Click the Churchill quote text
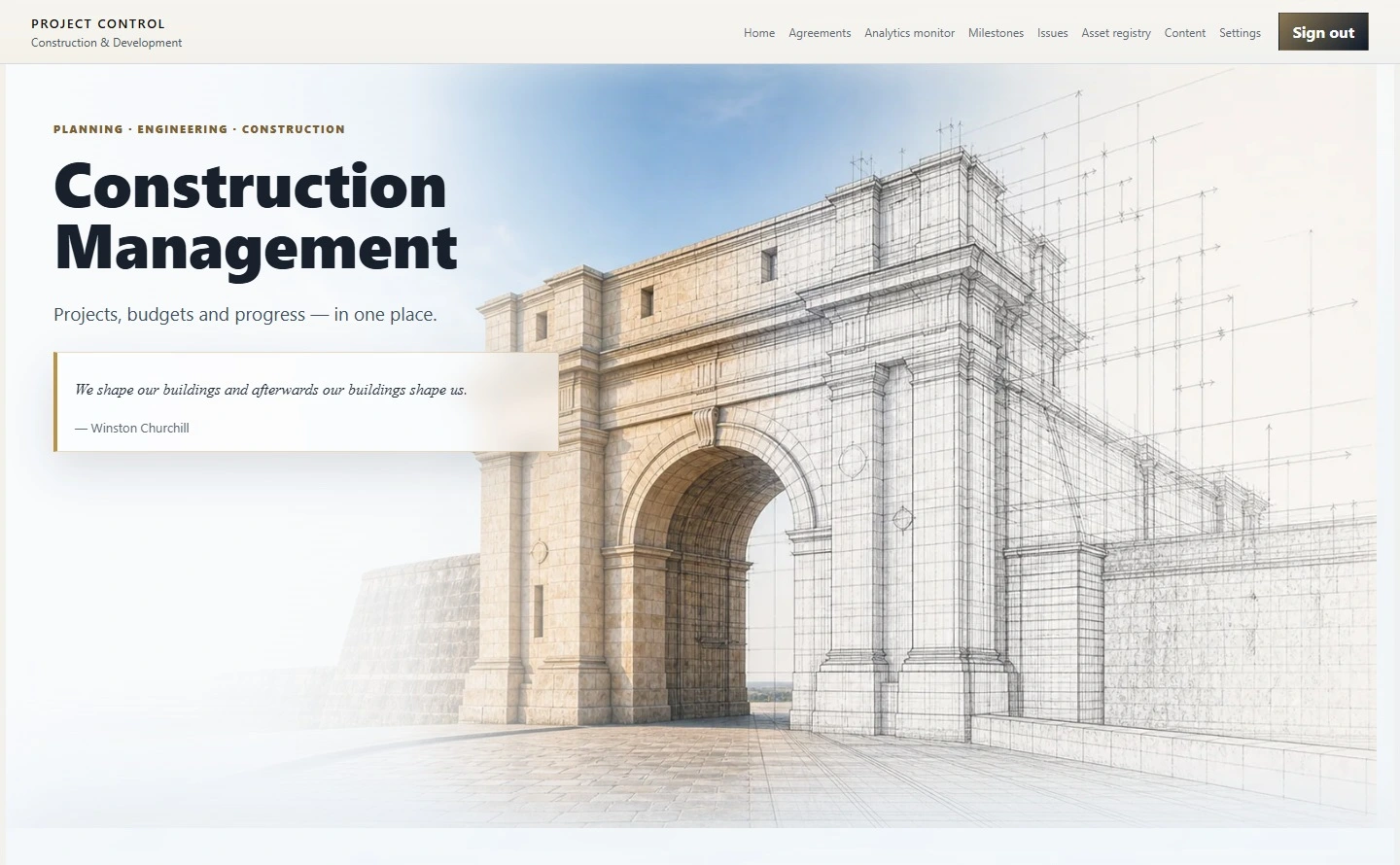Screen dimensions: 1400x865 271,390
